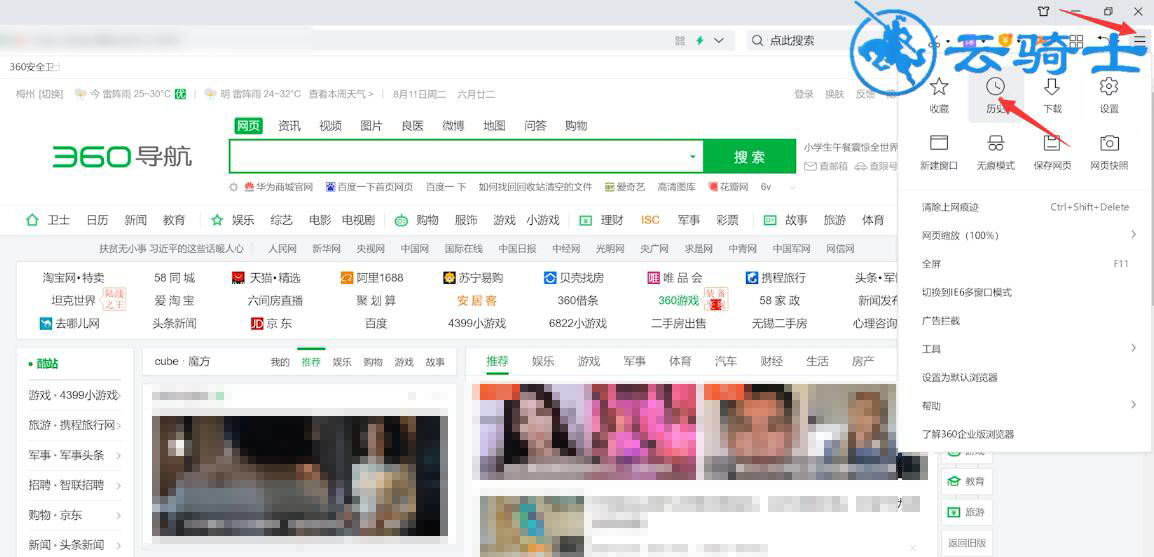The height and width of the screenshot is (557, 1154).
Task: Click 保存网页 save page icon
Action: [1052, 143]
